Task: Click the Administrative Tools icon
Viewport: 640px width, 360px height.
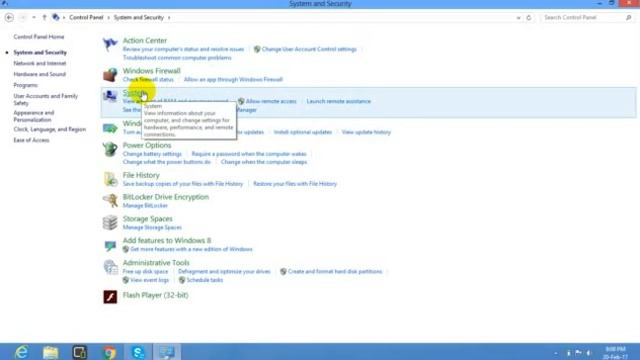Action: 110,267
